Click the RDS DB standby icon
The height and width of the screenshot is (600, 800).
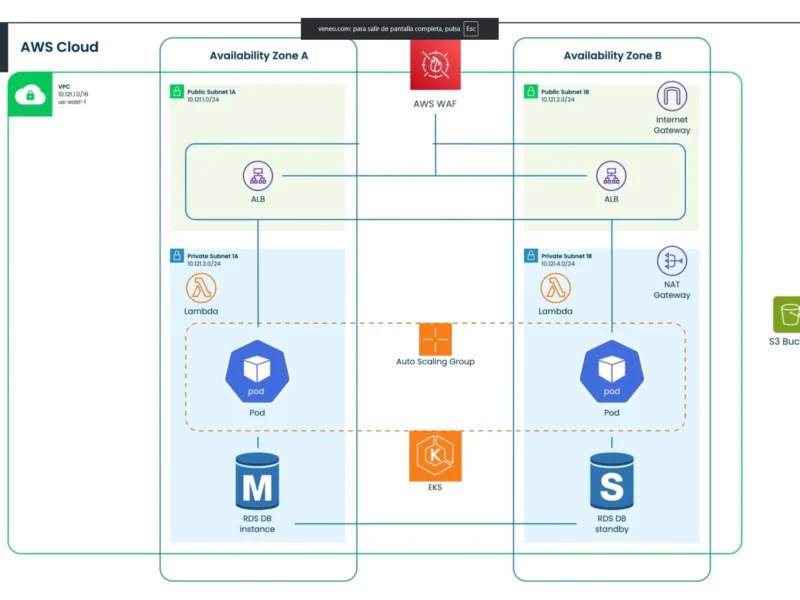611,482
